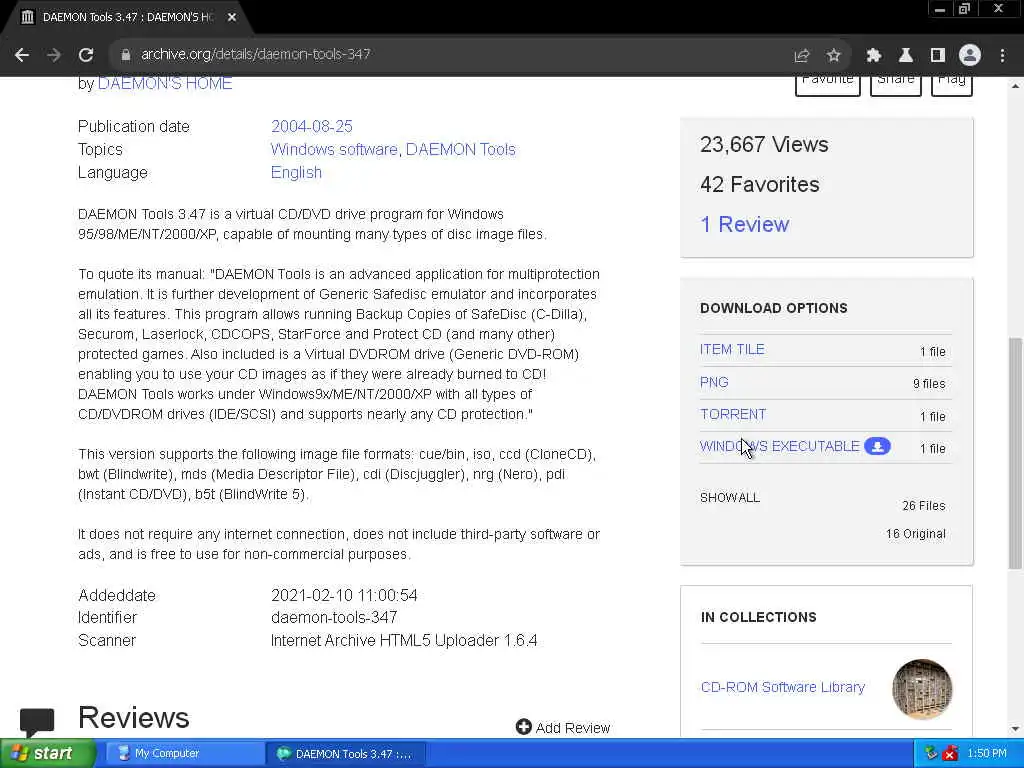Image resolution: width=1024 pixels, height=768 pixels.
Task: Open the DAEMON Tools topic link
Action: (460, 150)
